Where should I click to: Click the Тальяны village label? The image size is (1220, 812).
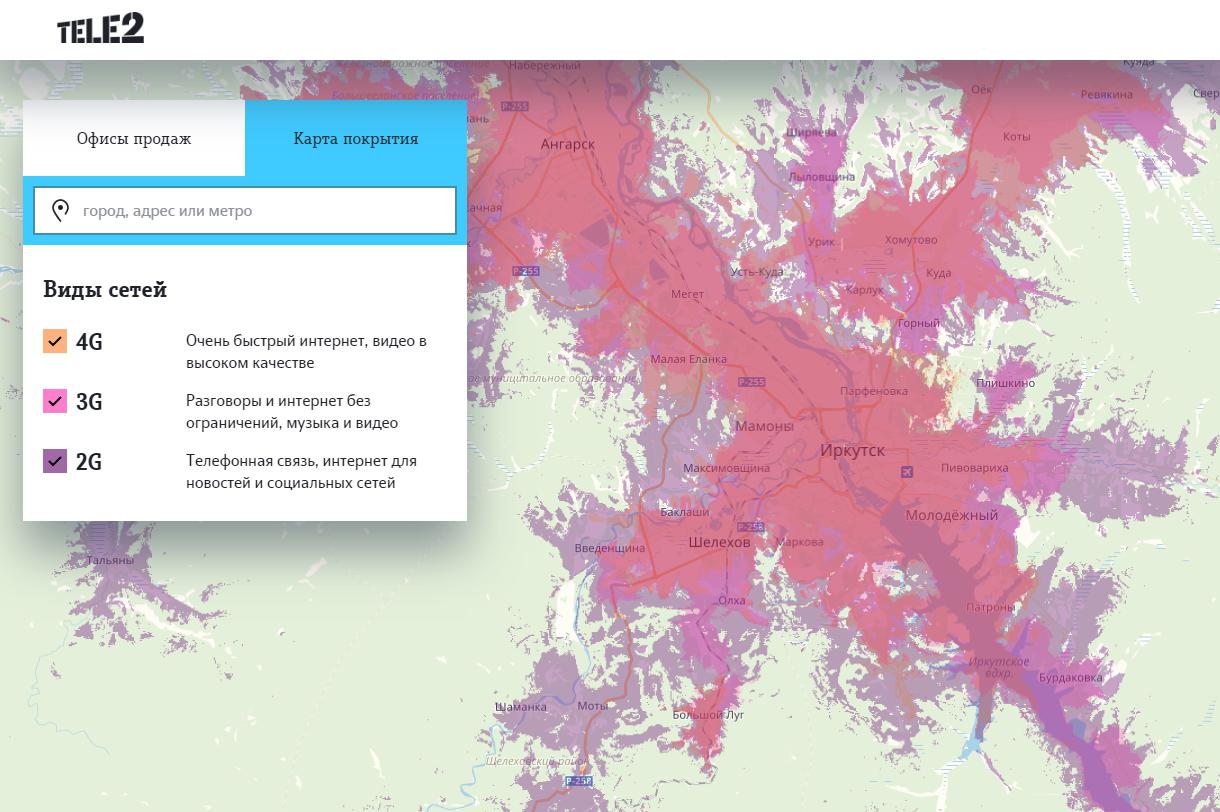tap(110, 560)
